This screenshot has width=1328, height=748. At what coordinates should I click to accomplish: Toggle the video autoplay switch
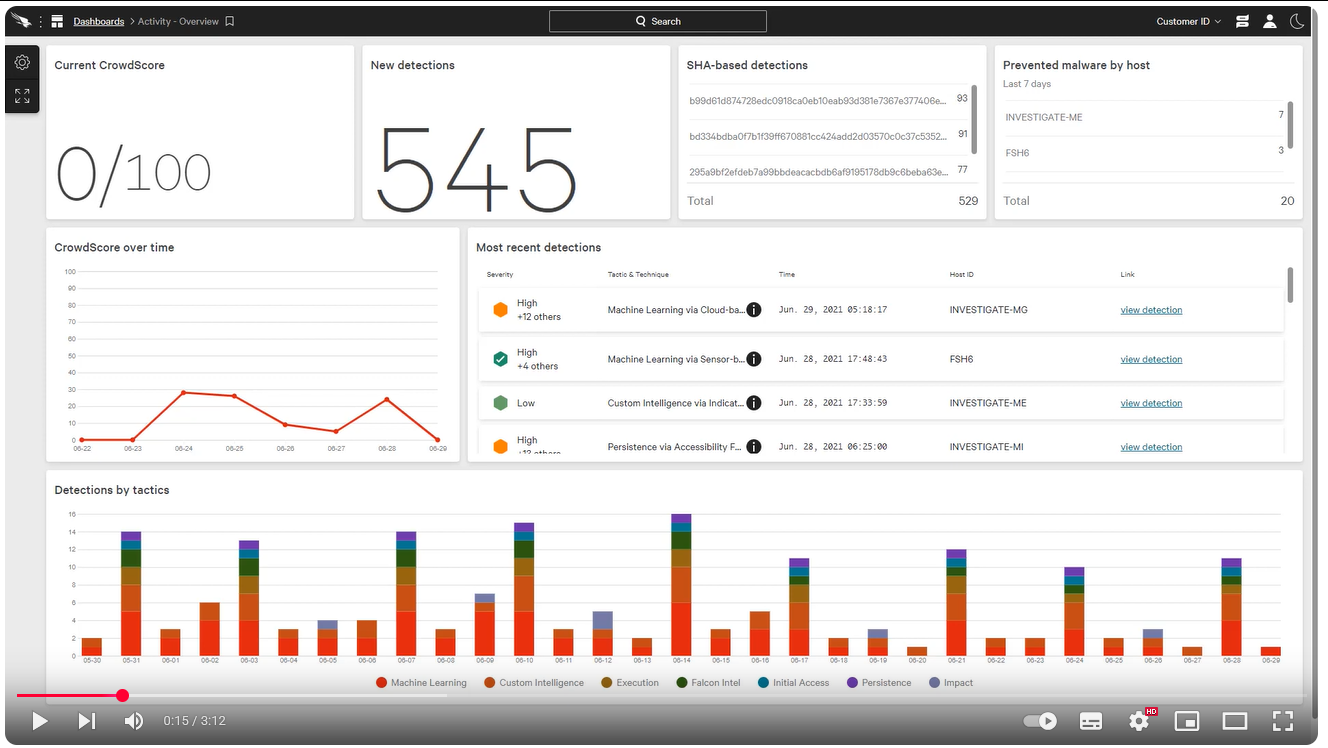click(x=1041, y=721)
